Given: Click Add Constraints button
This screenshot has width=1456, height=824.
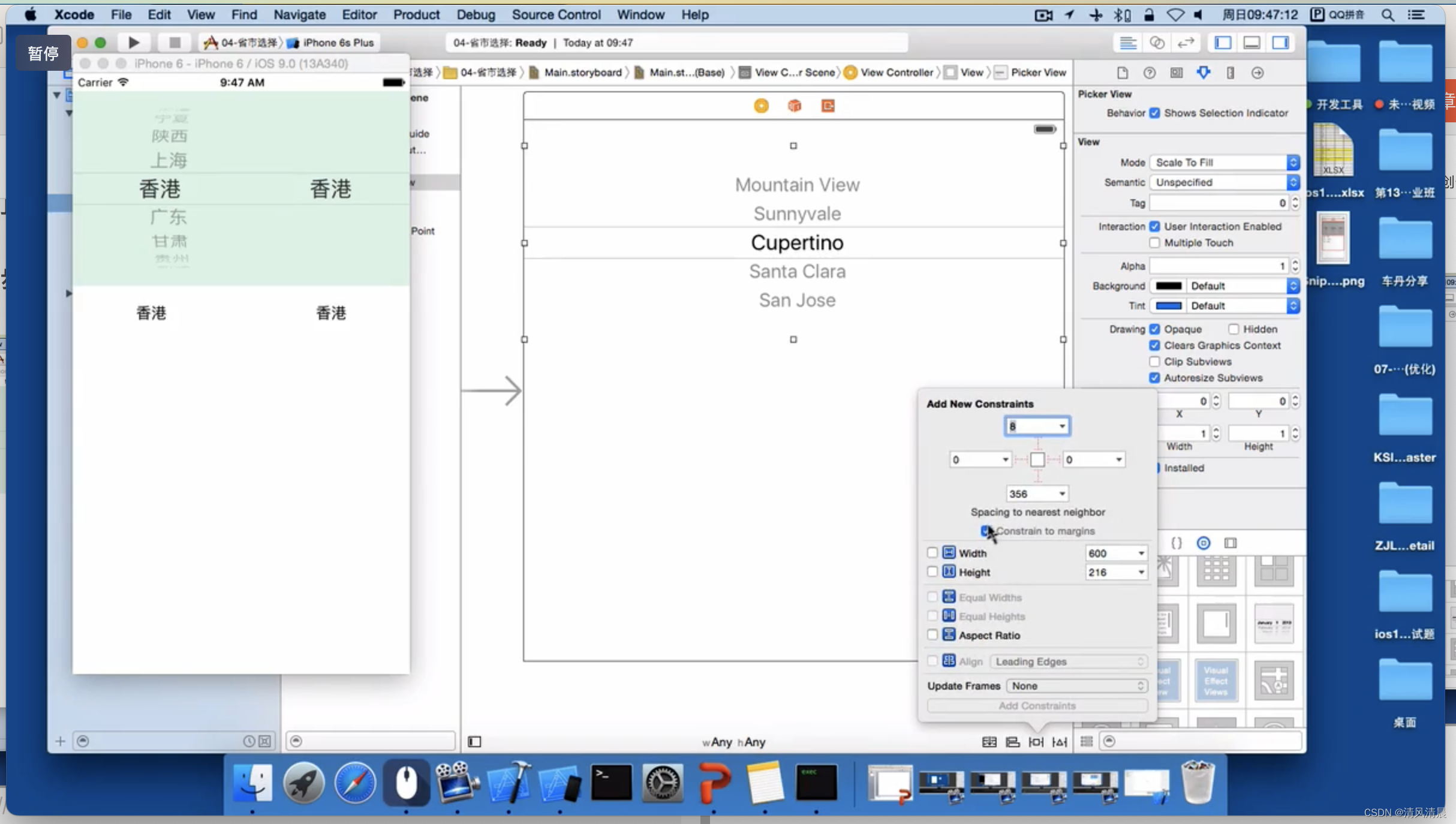Looking at the screenshot, I should coord(1037,705).
